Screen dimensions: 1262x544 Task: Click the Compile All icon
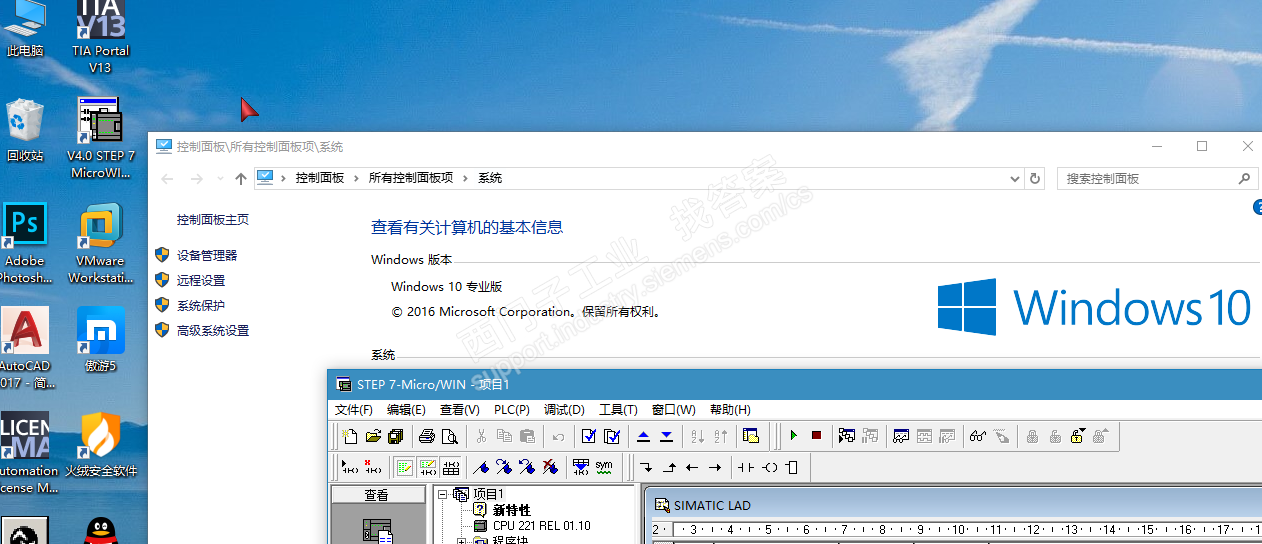612,436
